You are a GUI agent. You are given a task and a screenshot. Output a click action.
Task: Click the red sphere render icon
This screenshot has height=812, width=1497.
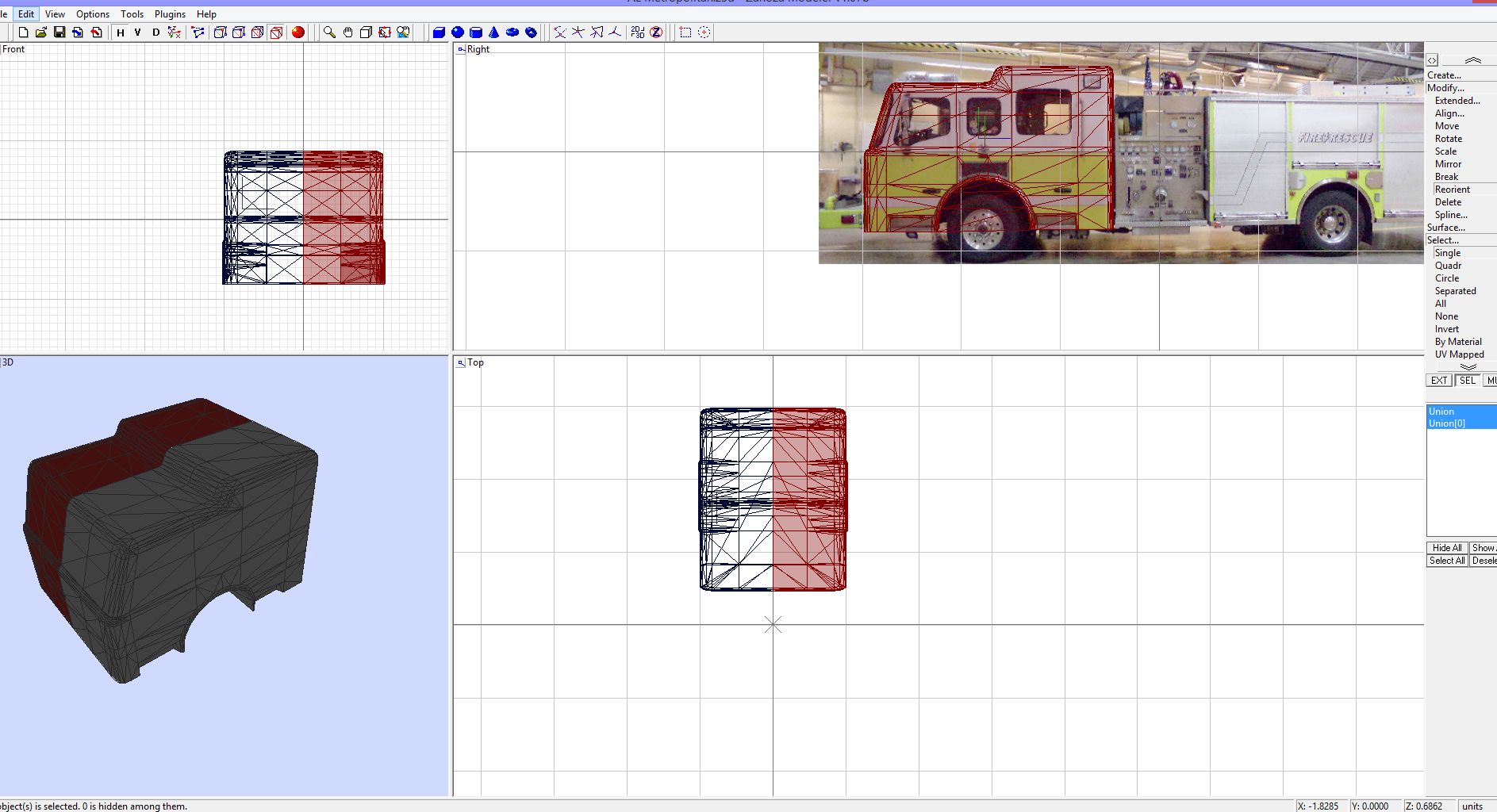click(x=298, y=33)
